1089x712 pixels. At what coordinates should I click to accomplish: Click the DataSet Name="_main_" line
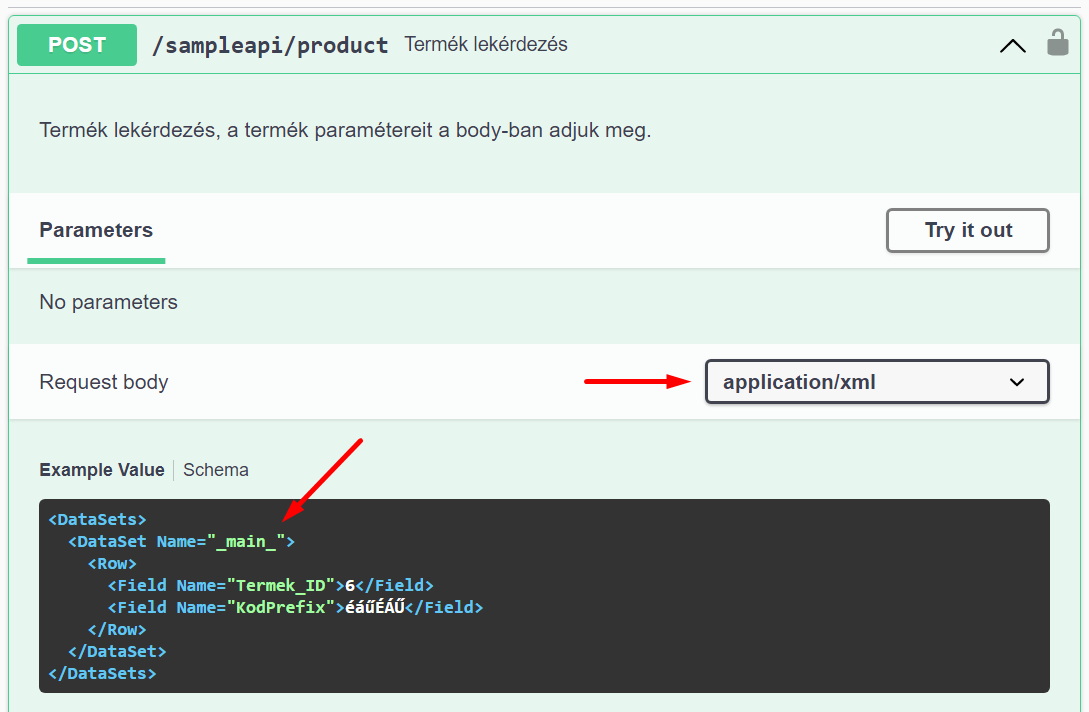(181, 542)
